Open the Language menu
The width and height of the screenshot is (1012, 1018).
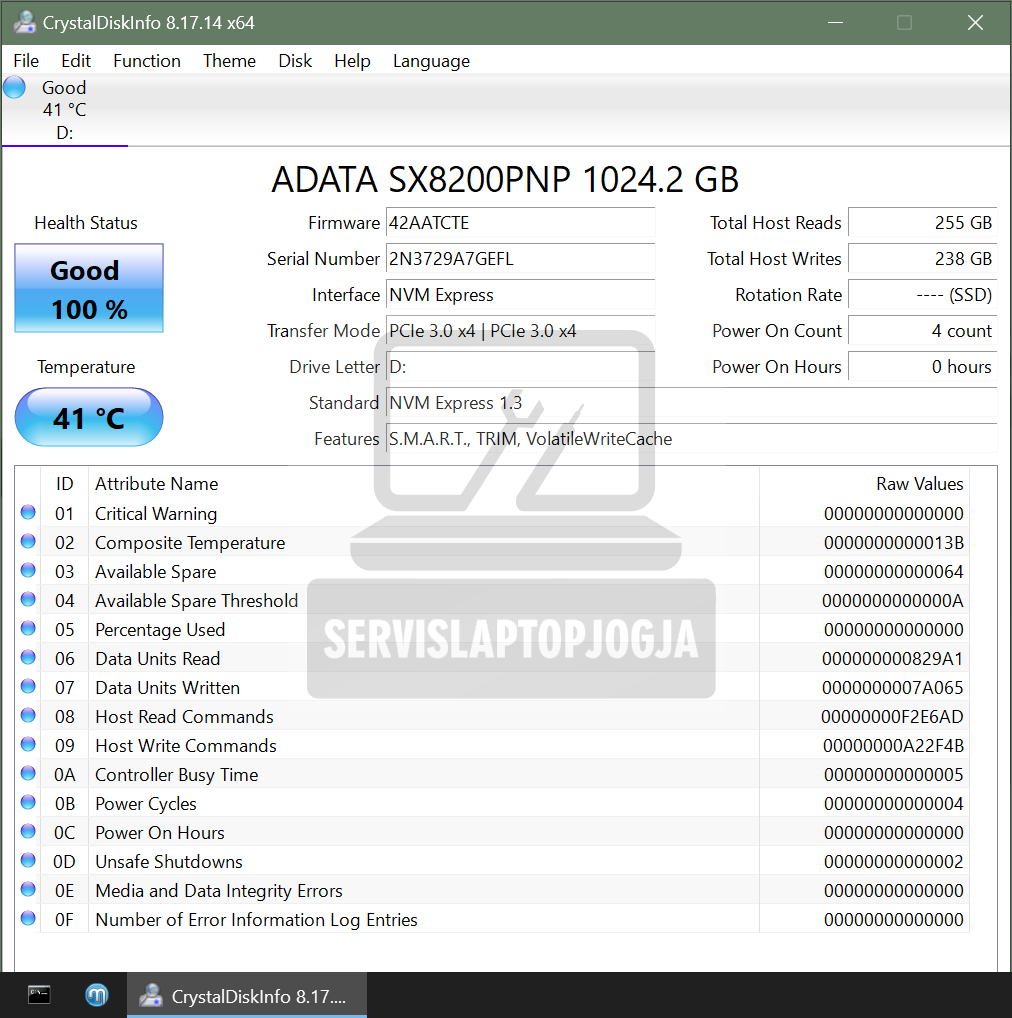pyautogui.click(x=431, y=61)
